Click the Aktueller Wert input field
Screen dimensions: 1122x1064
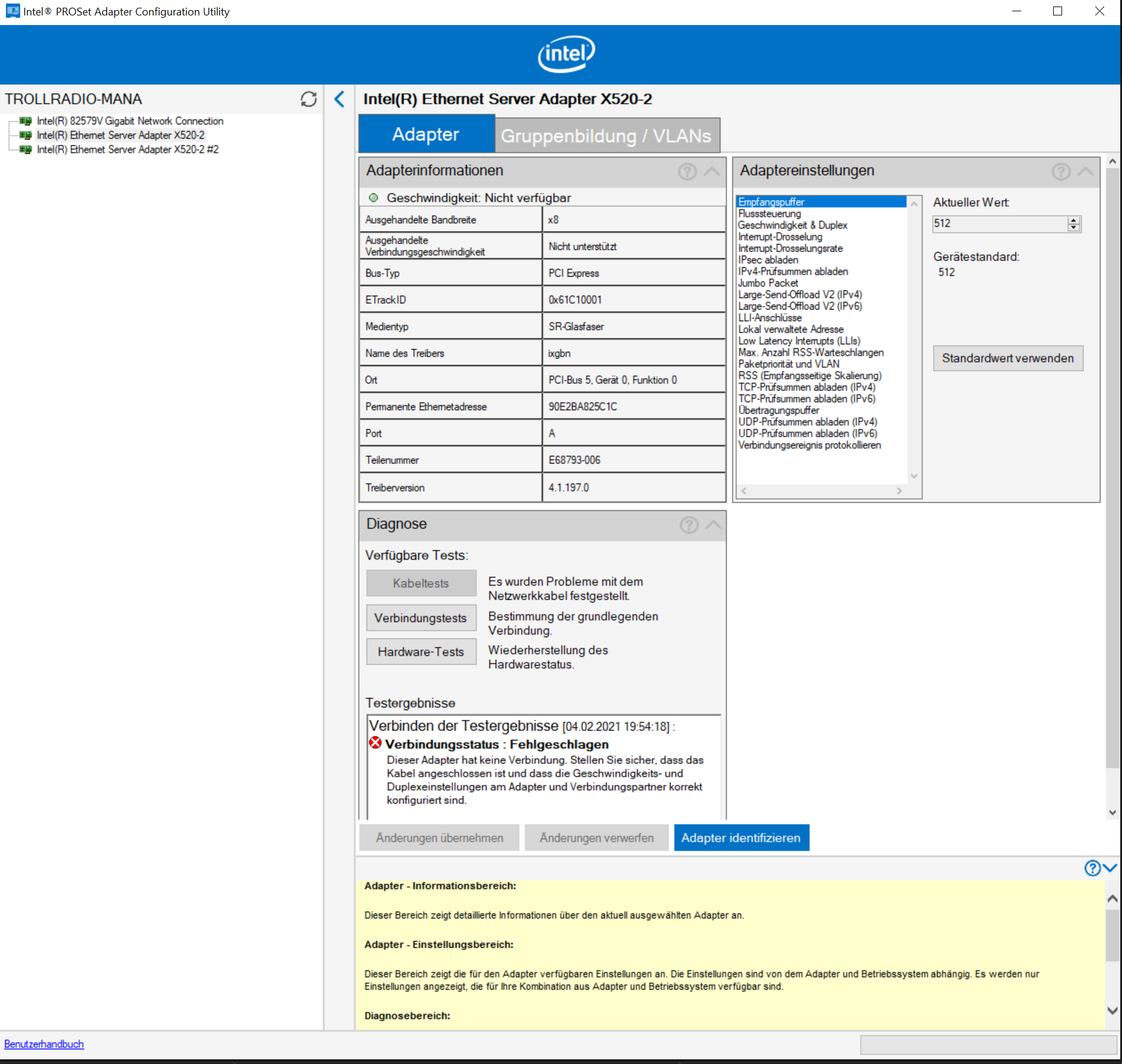[x=1000, y=224]
